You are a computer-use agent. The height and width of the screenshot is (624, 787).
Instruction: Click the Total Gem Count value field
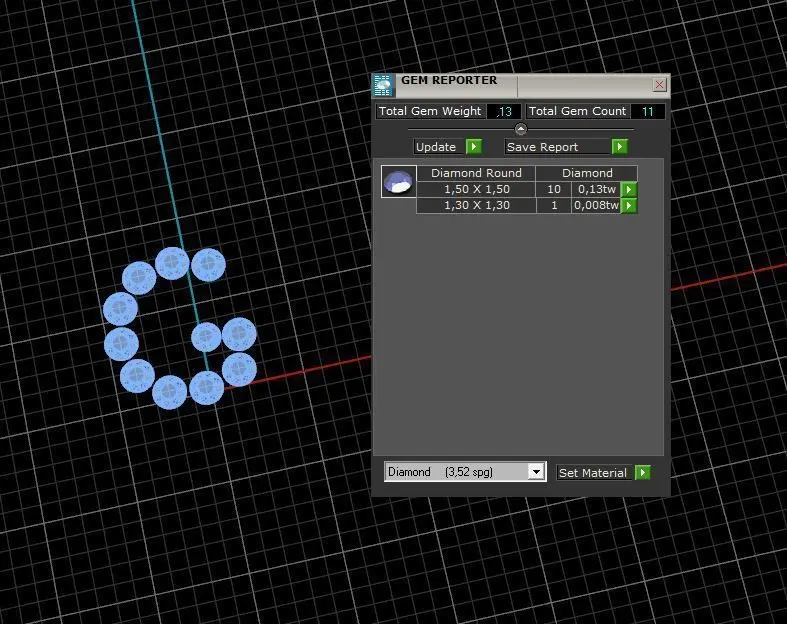click(647, 111)
